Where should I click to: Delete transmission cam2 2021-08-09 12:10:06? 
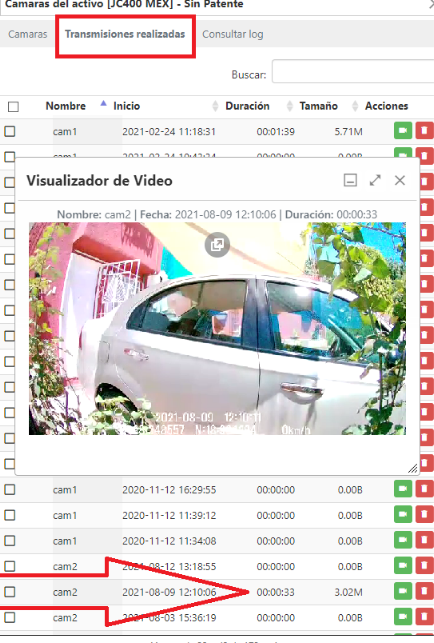[425, 591]
